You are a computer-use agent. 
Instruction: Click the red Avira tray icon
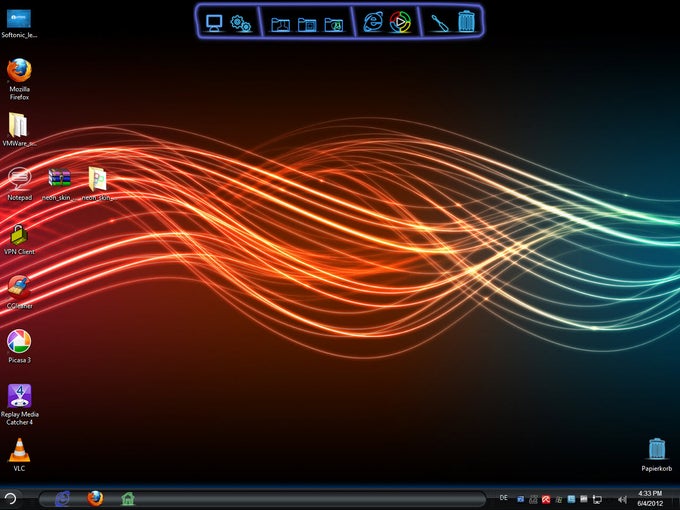tap(546, 500)
